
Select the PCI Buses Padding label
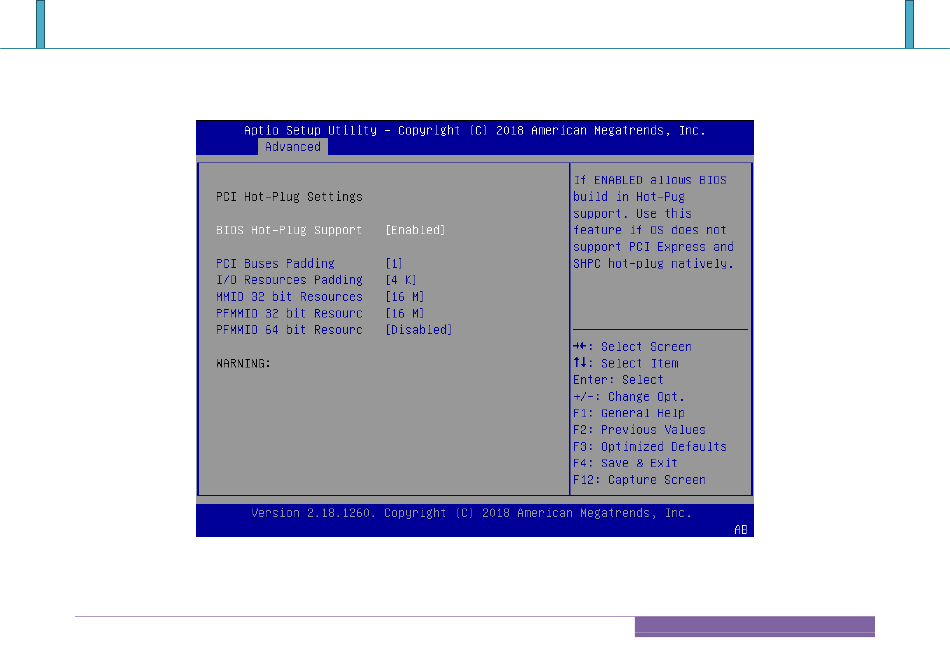pyautogui.click(x=275, y=264)
